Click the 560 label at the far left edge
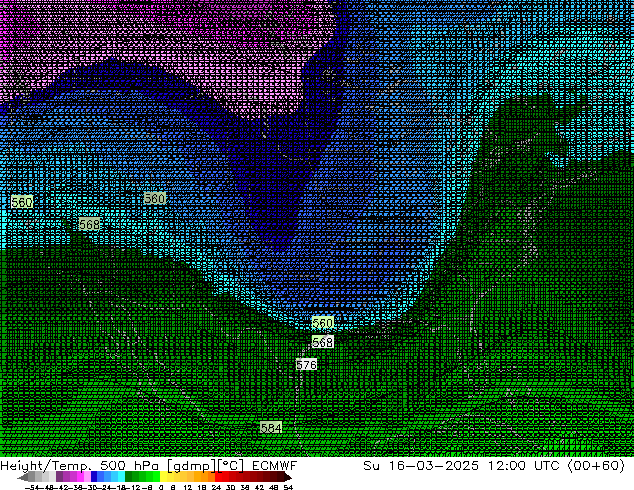Image resolution: width=634 pixels, height=490 pixels. 22,202
